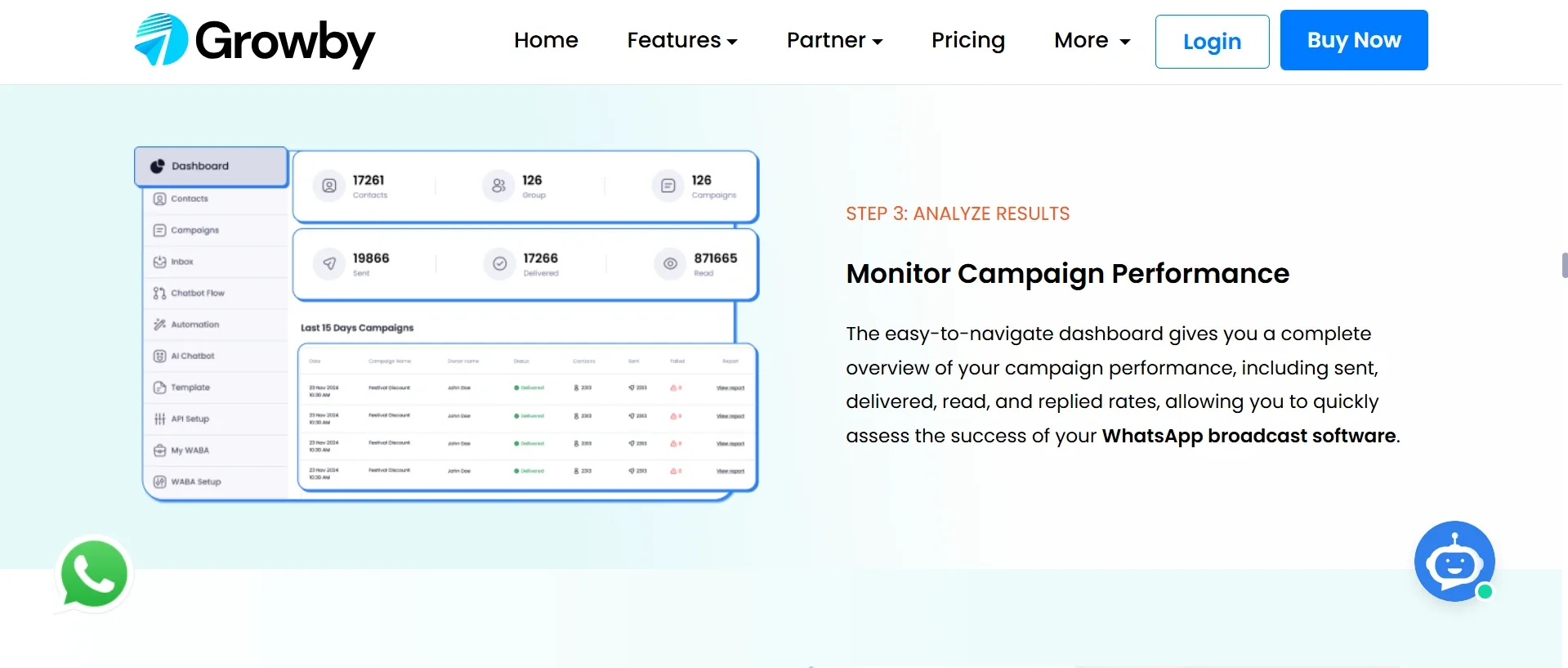Click the Growby paper plane logo
Image resolution: width=1568 pixels, height=668 pixels.
point(161,40)
